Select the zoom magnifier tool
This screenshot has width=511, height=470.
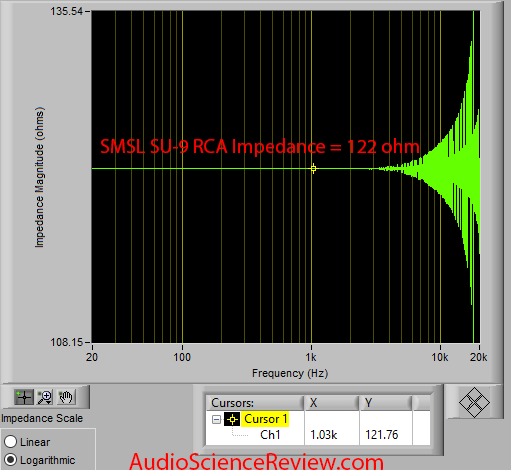(45, 397)
